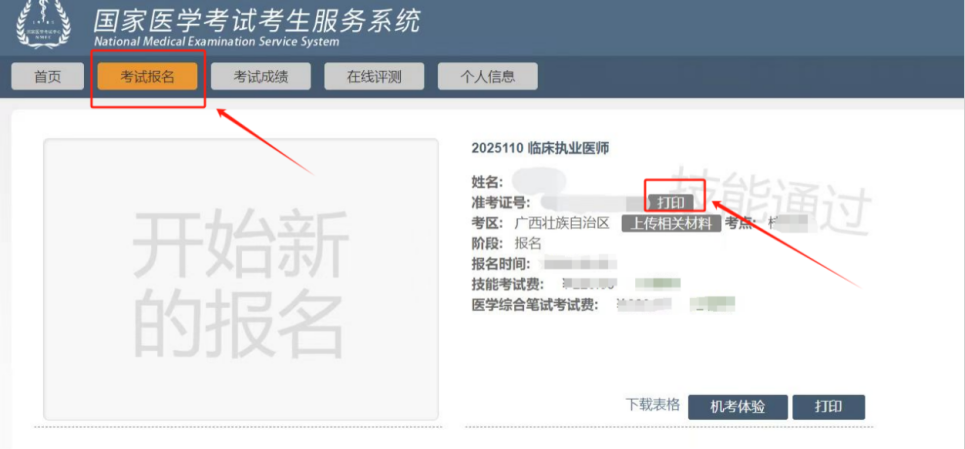Click the 姓名 field label

[488, 182]
